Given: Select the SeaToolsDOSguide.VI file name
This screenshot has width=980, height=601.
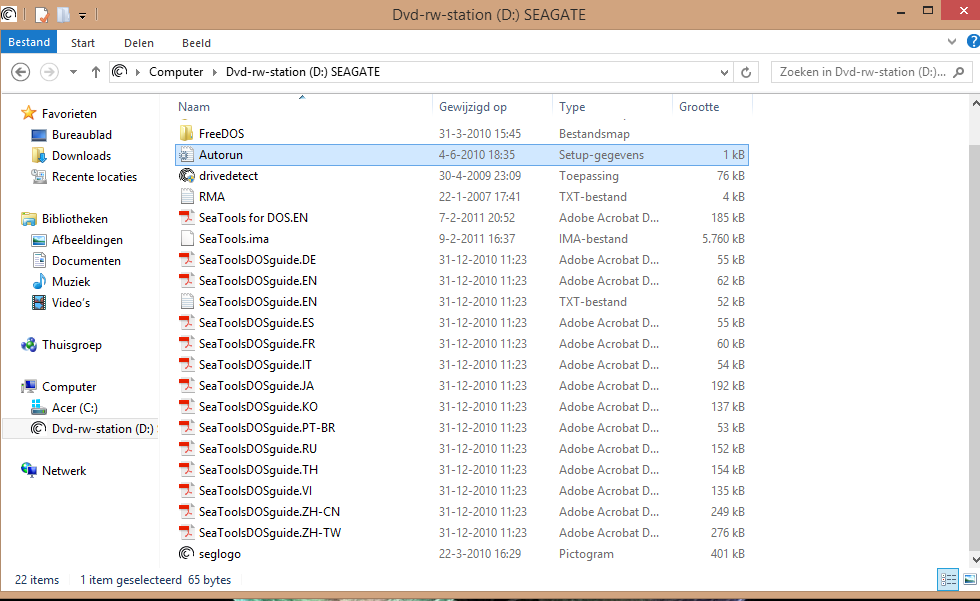Looking at the screenshot, I should pyautogui.click(x=255, y=491).
